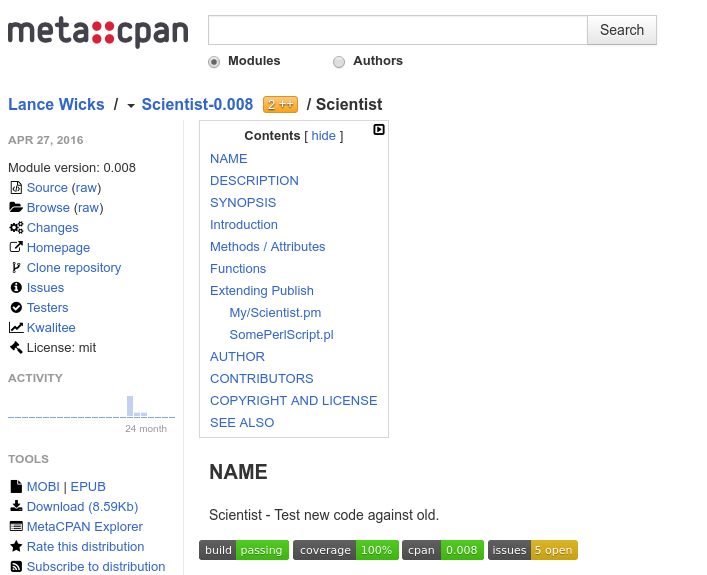Screen dimensions: 707x575
Task: Click the Testers checkmark icon
Action: (16, 308)
